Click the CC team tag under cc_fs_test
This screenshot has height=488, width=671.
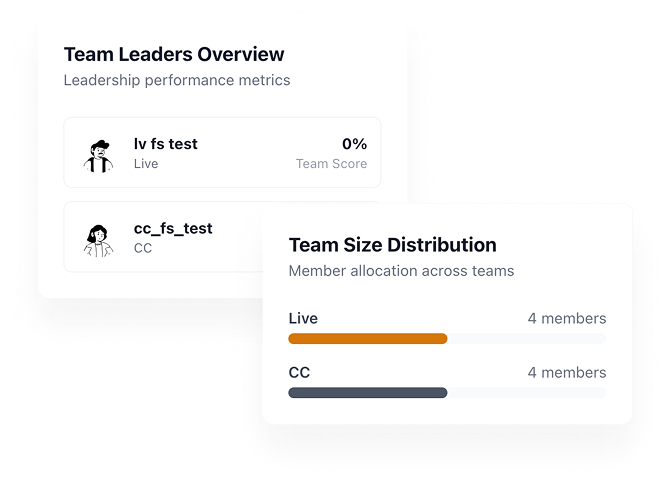[x=143, y=248]
